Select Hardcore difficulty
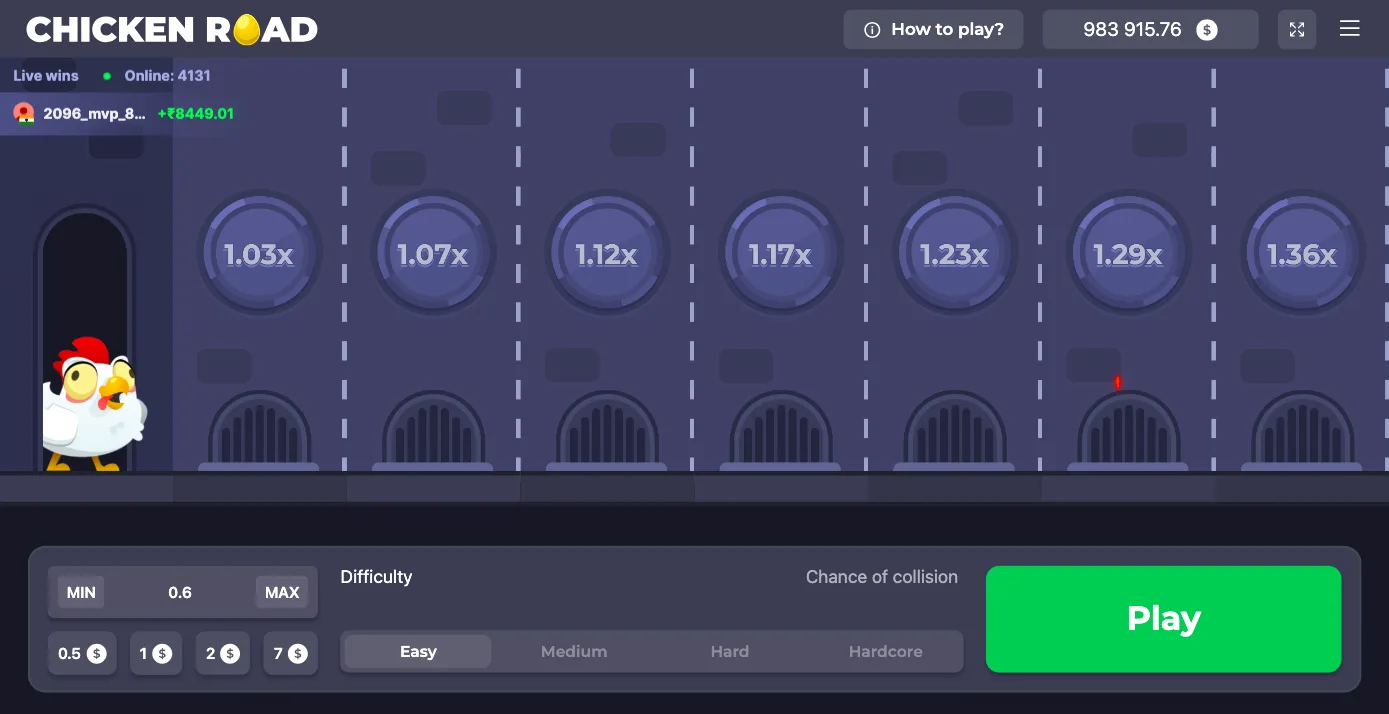This screenshot has height=714, width=1389. point(886,652)
